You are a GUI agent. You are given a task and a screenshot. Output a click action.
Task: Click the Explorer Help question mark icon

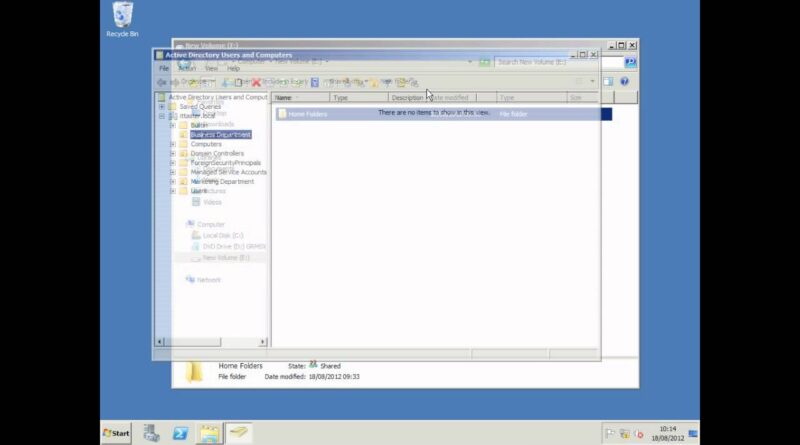[624, 82]
